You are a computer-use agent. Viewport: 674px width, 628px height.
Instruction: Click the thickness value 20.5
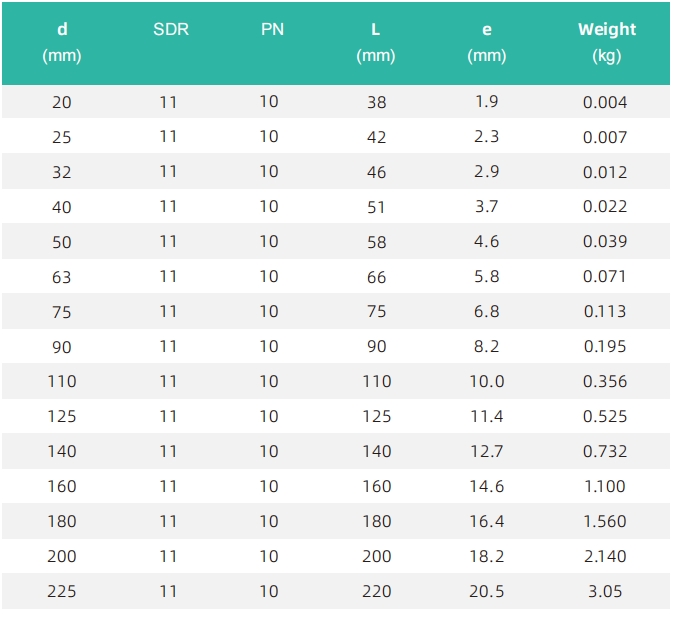[487, 591]
